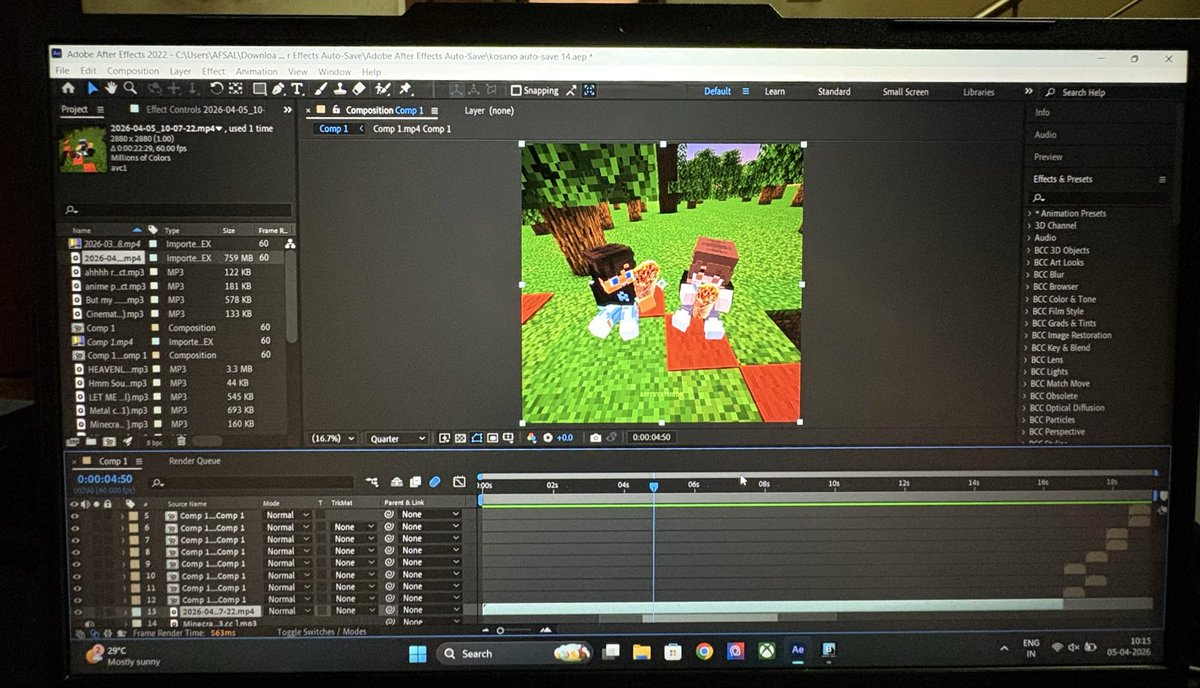Select the Puppet Pin tool
Viewport: 1200px width, 688px height.
tap(405, 90)
